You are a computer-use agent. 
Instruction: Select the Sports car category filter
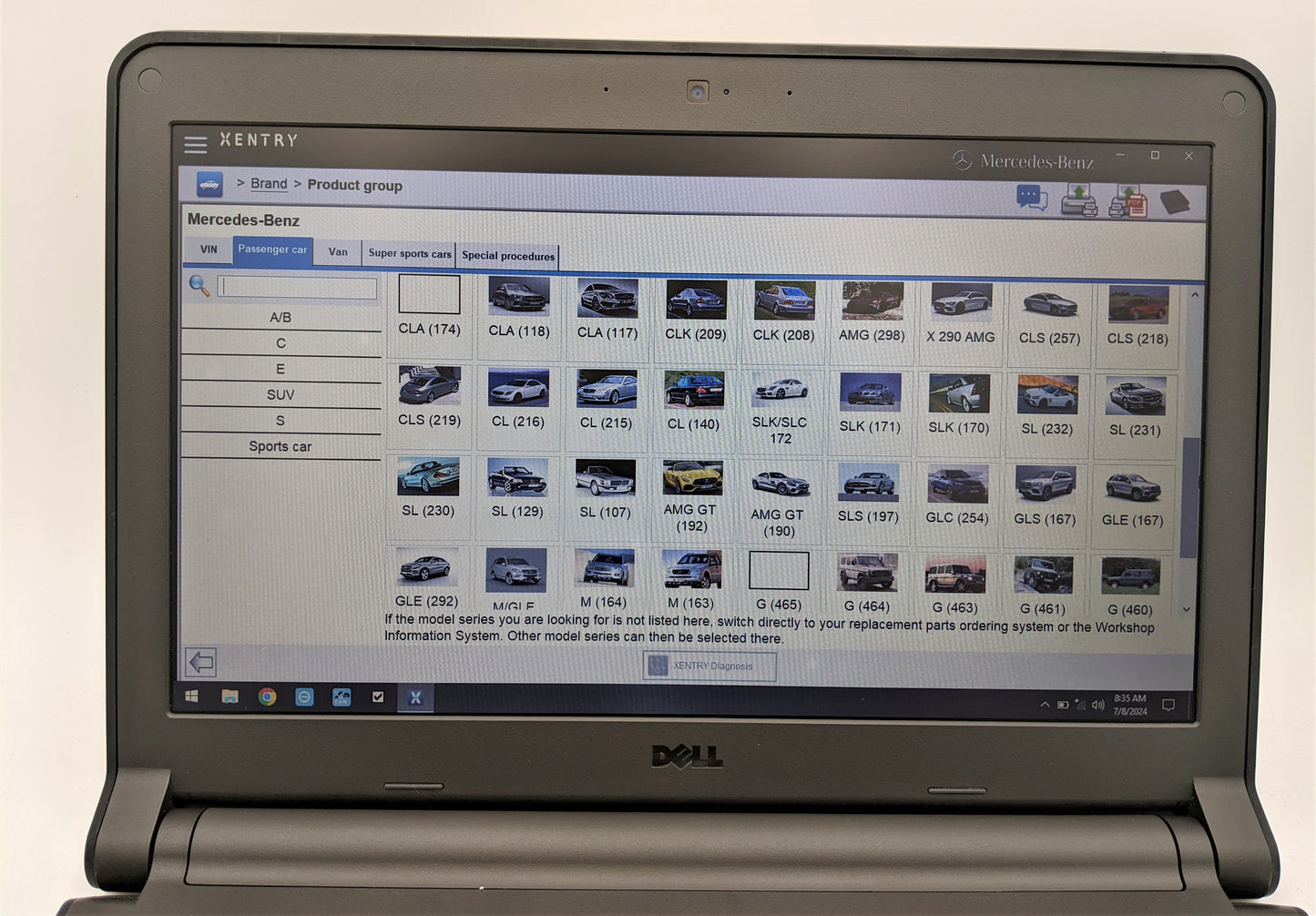coord(281,447)
